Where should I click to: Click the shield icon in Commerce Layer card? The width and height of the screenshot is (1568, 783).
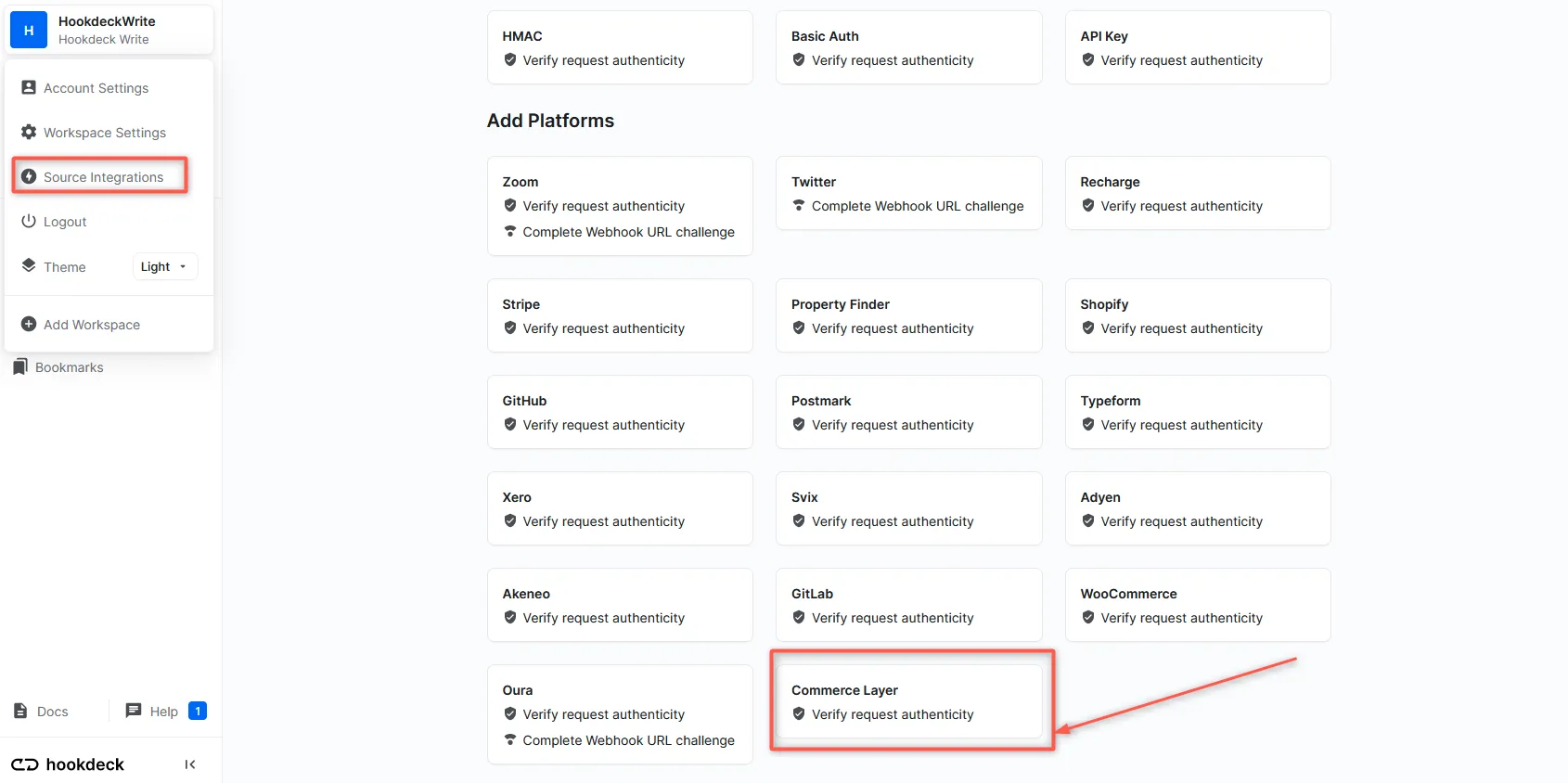pos(799,713)
